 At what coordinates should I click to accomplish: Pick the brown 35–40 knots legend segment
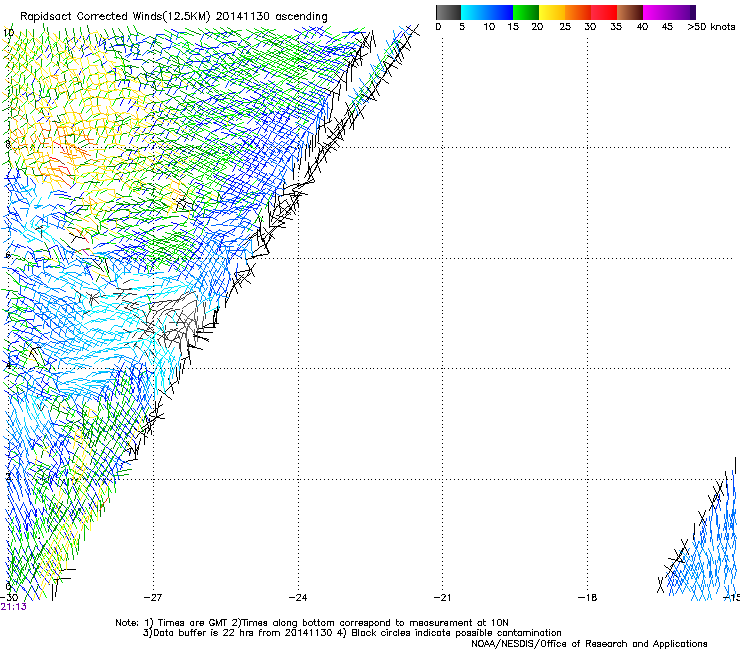click(x=630, y=12)
